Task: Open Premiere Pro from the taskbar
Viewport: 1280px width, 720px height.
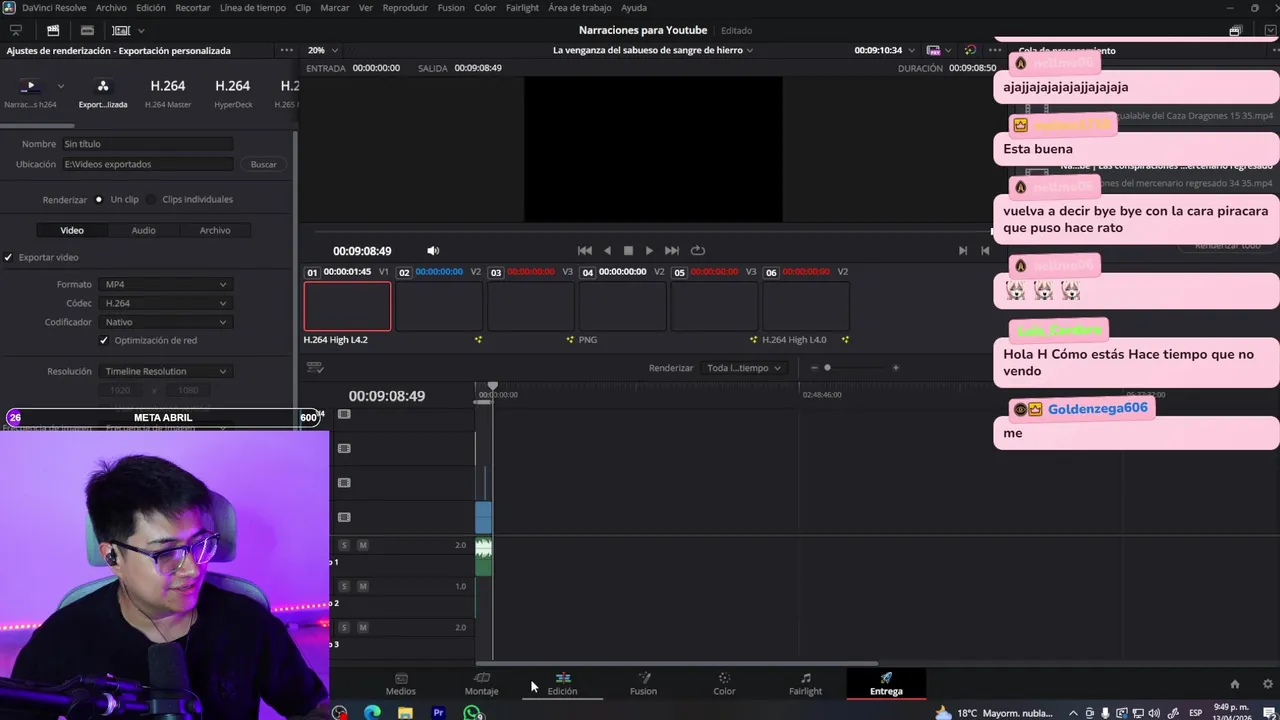Action: coord(438,712)
